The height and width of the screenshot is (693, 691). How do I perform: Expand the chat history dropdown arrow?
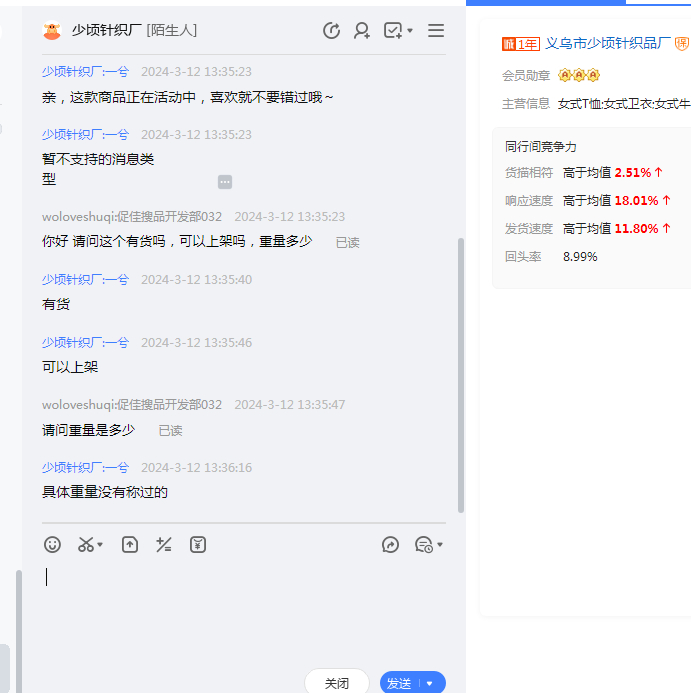click(440, 546)
